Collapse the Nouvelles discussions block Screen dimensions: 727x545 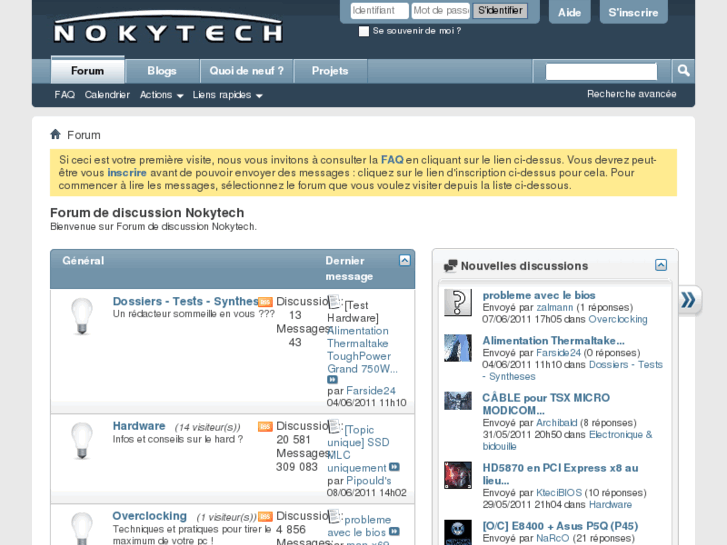coord(661,265)
